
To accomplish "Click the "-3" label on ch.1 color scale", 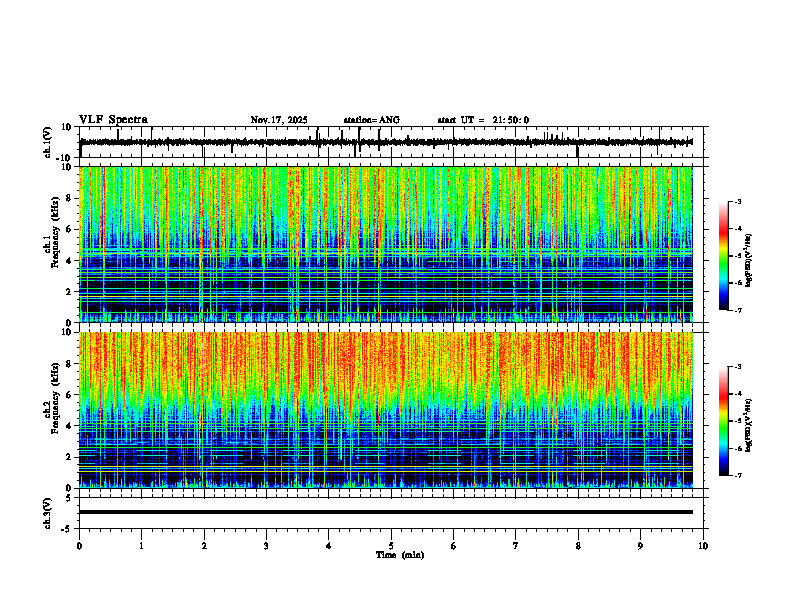I will pyautogui.click(x=738, y=201).
